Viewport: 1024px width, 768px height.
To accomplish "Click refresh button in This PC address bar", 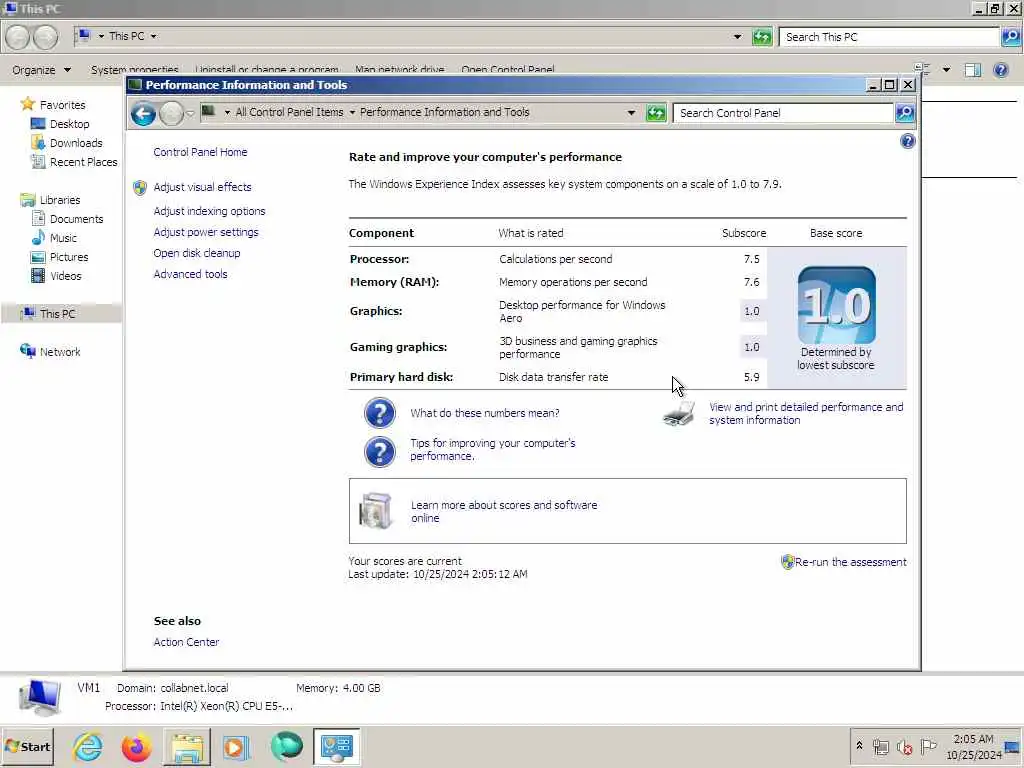I will pyautogui.click(x=761, y=37).
